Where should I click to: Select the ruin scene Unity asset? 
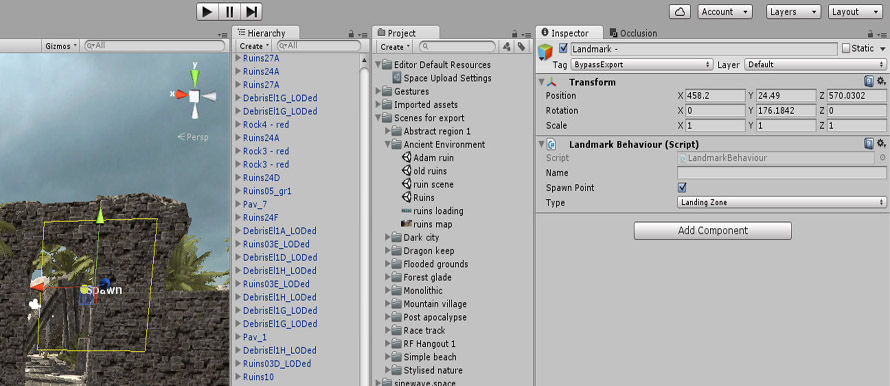coord(427,184)
